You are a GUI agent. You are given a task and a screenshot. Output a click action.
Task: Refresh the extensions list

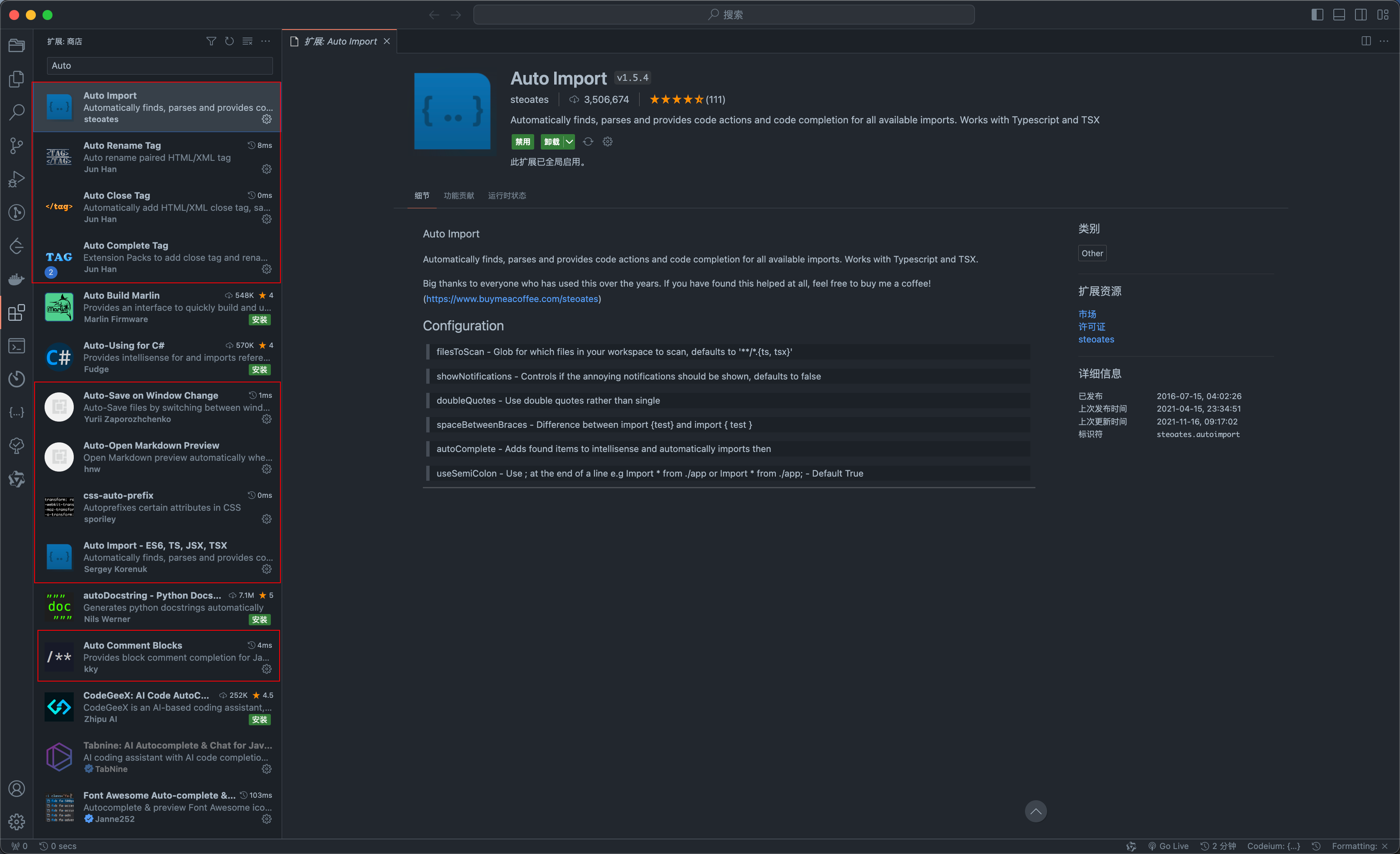229,42
